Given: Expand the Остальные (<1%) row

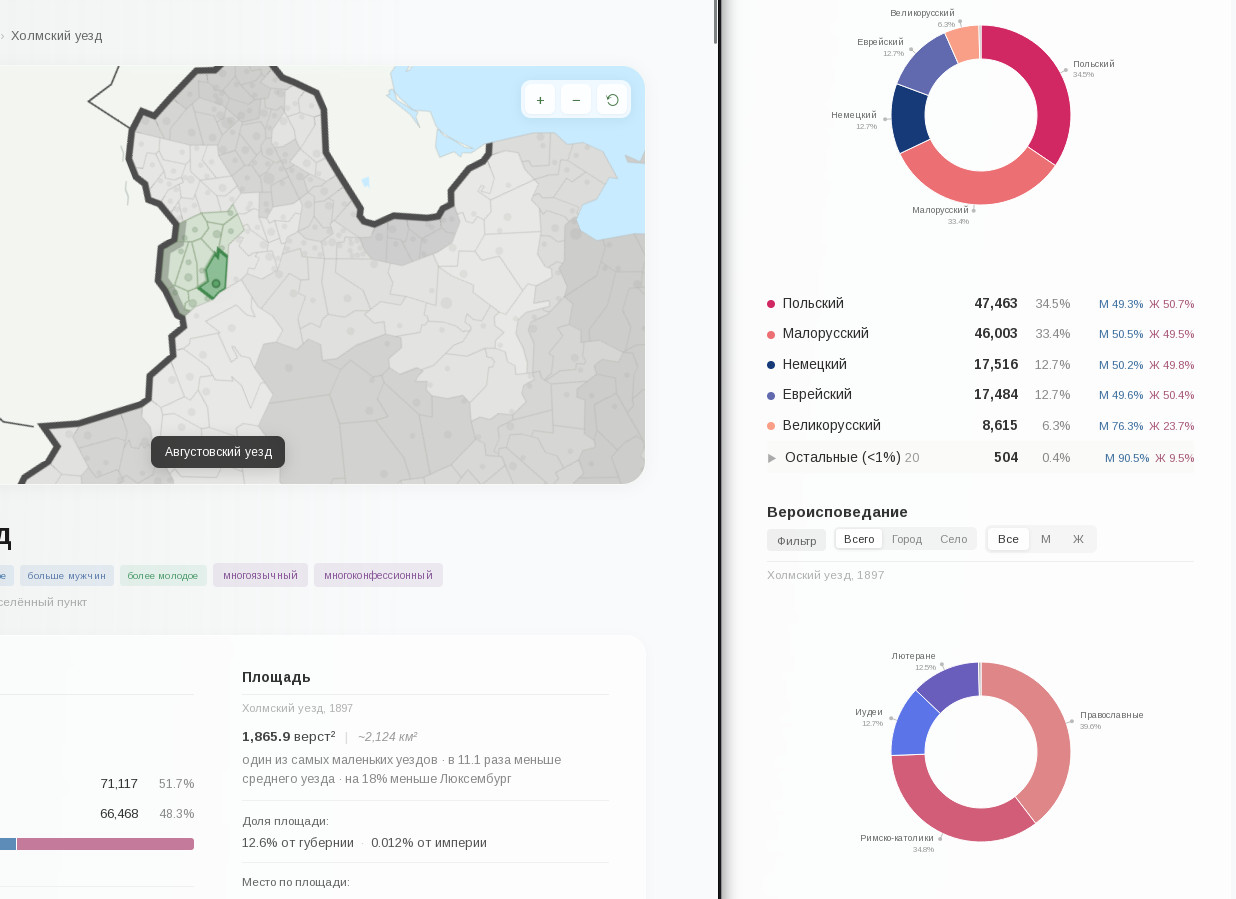Looking at the screenshot, I should tap(980, 457).
